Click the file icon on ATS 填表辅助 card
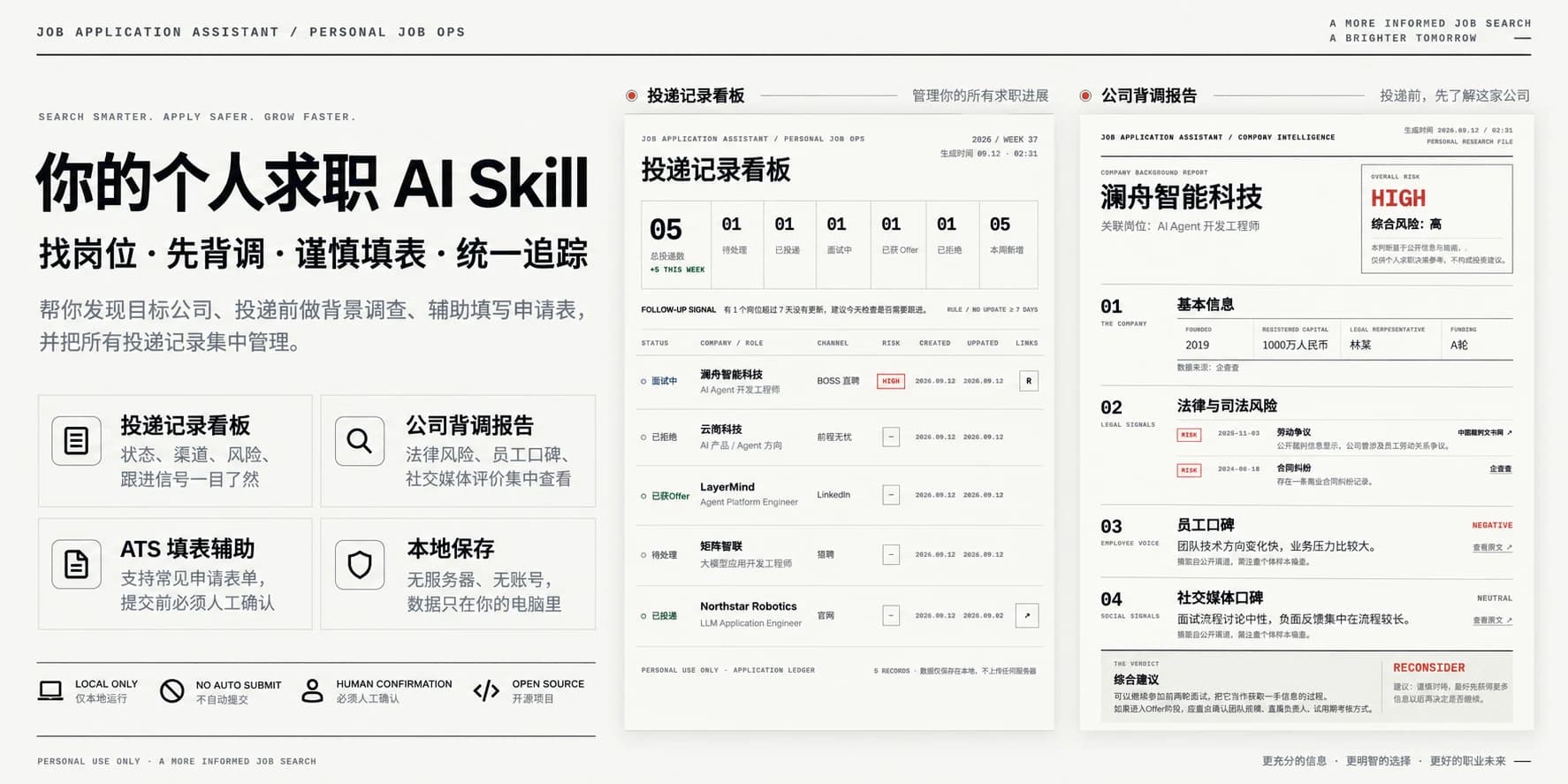The image size is (1568, 784). [x=77, y=564]
